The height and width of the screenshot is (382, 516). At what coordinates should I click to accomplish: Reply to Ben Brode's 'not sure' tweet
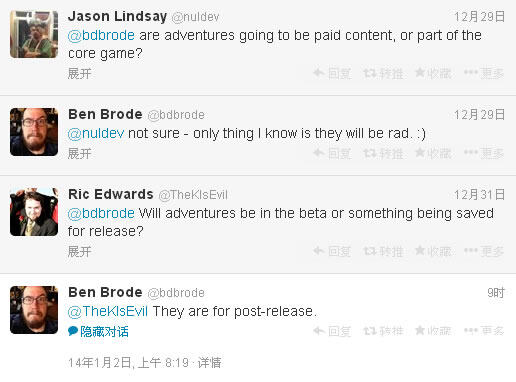[332, 153]
